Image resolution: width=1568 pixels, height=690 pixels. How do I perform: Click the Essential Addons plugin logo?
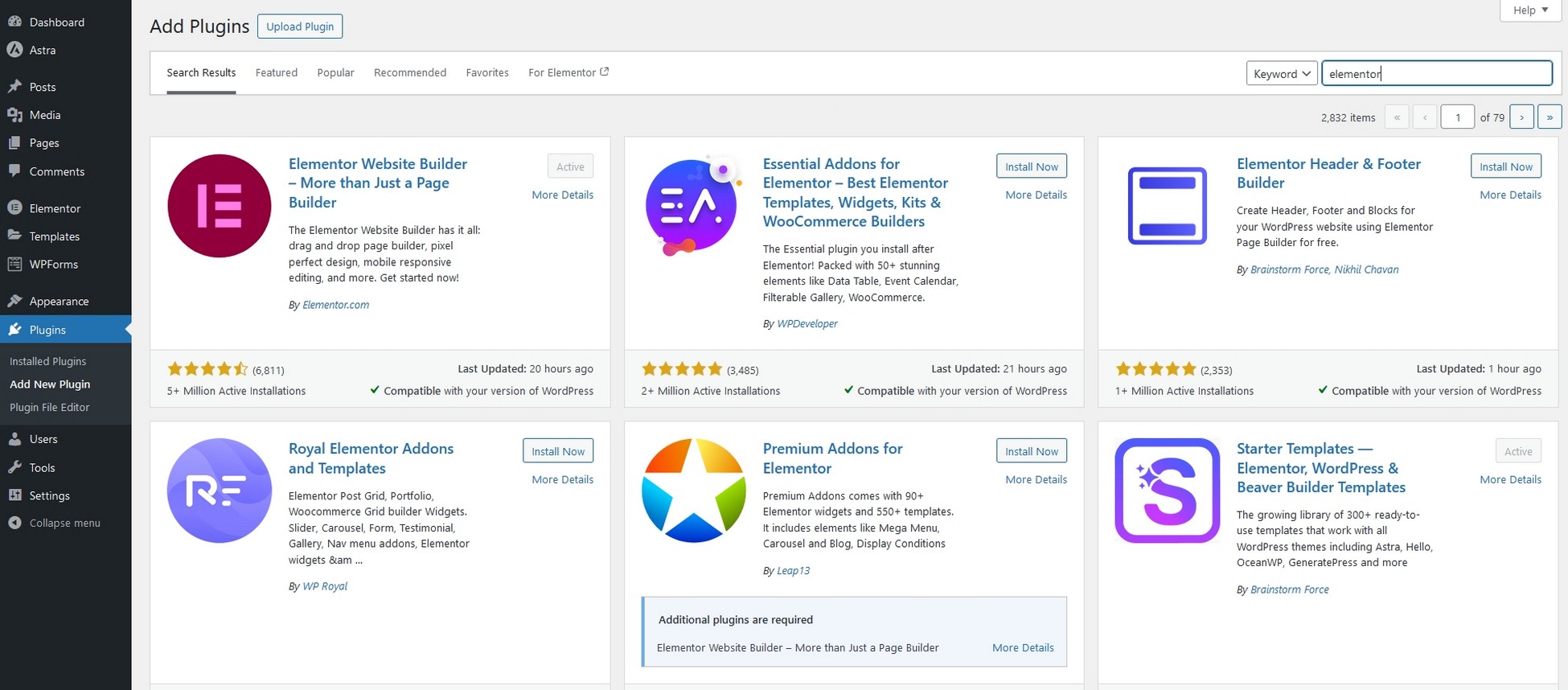693,206
